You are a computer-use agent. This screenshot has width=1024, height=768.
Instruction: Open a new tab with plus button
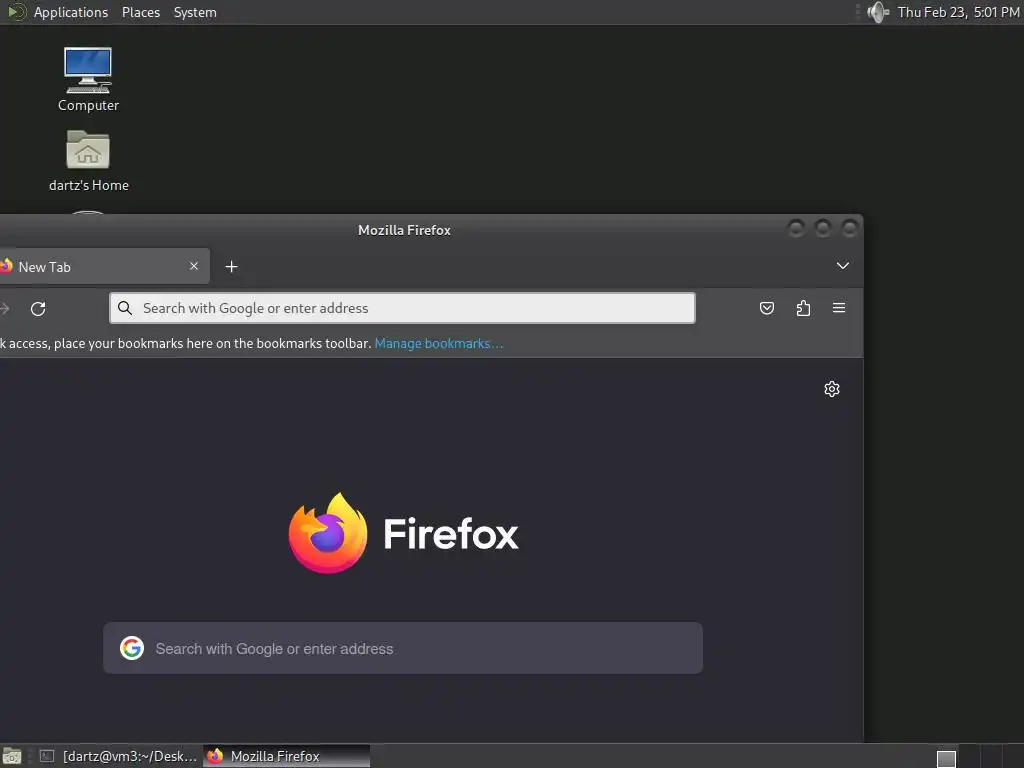pyautogui.click(x=231, y=266)
